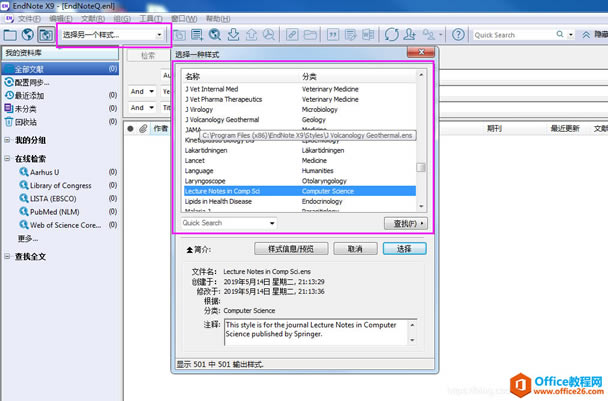The width and height of the screenshot is (608, 401).
Task: Collapse the 简介 details section
Action: click(190, 250)
